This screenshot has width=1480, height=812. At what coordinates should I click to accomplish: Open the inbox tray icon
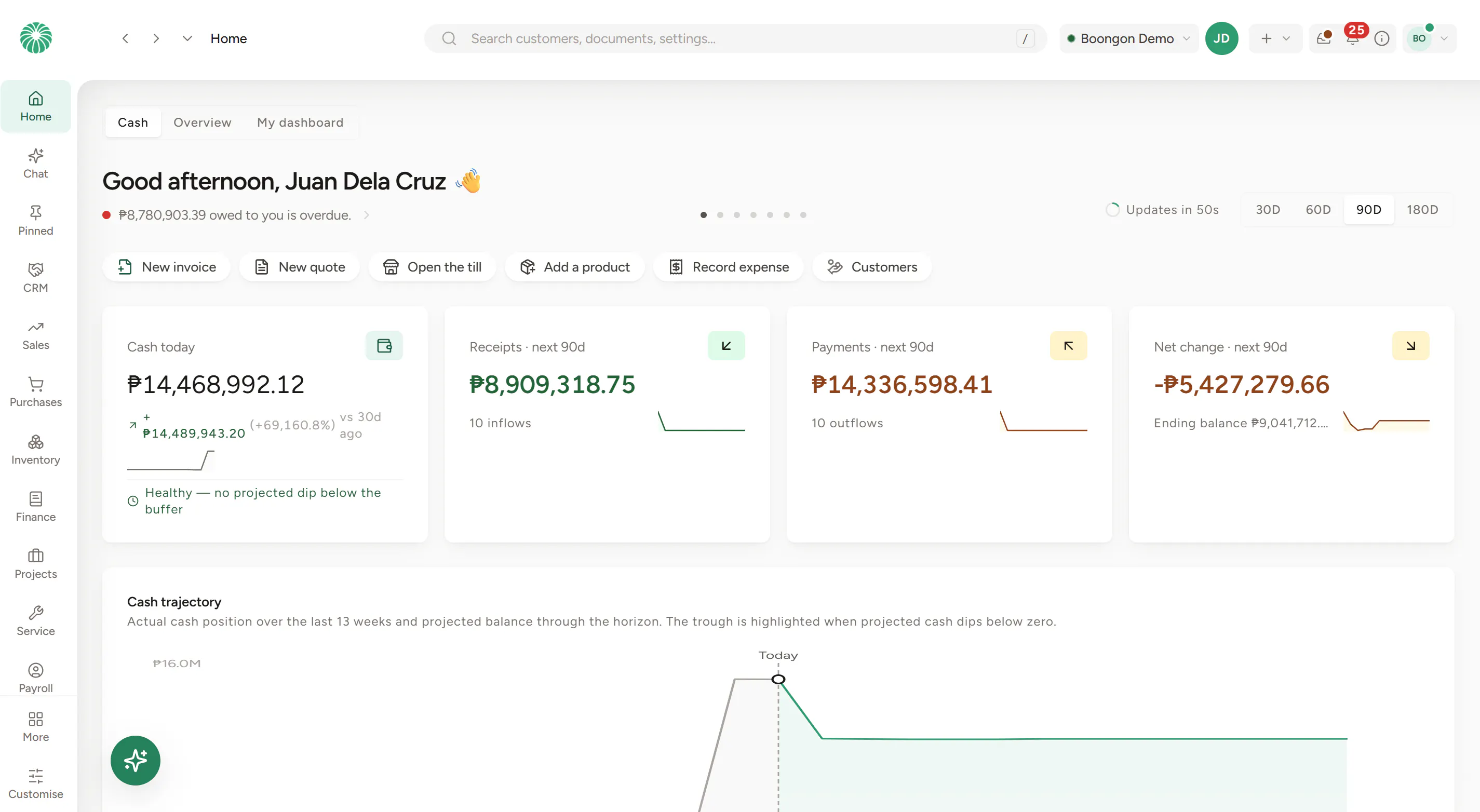coord(1324,38)
